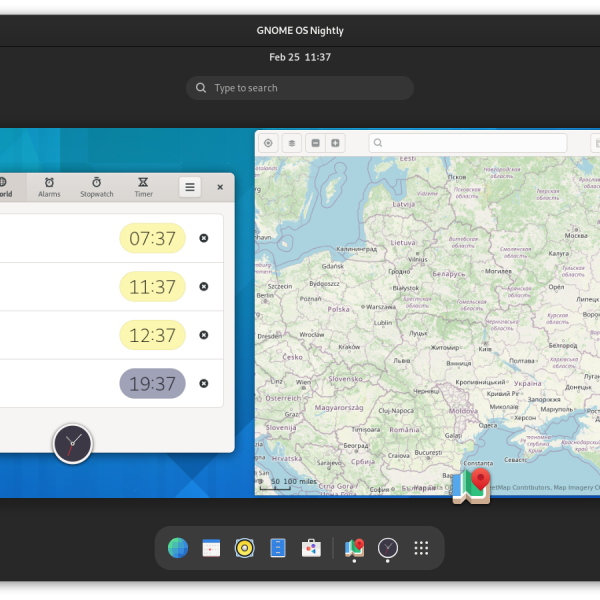Open Clocks from the dock
The height and width of the screenshot is (600, 600).
[x=388, y=548]
